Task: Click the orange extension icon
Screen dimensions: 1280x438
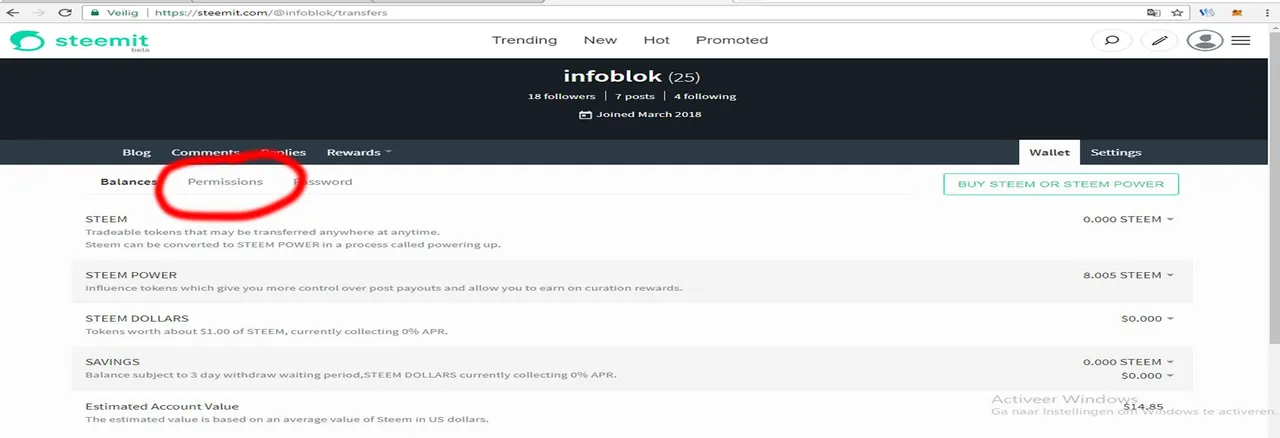Action: [1239, 13]
